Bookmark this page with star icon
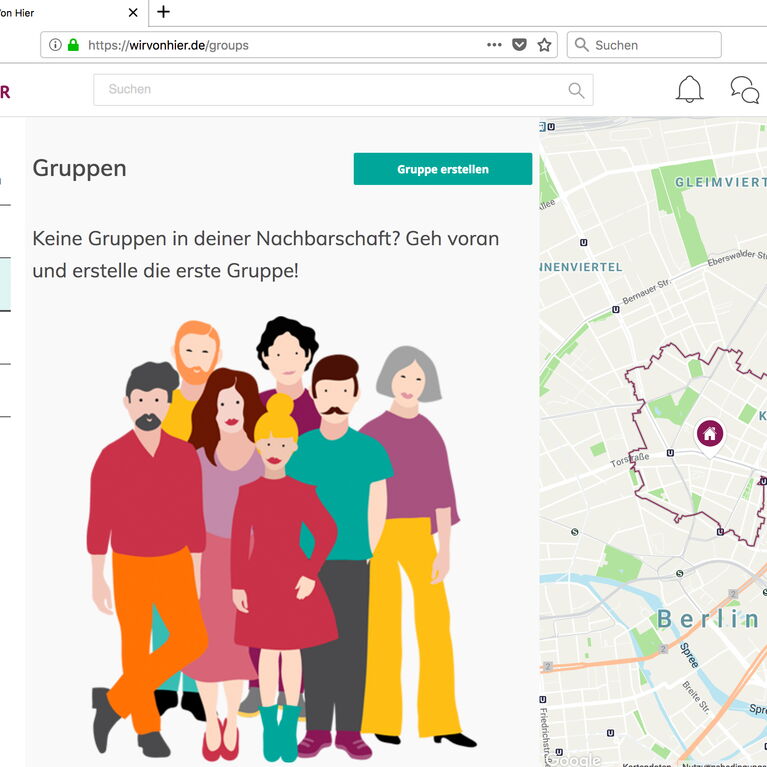Screen dimensions: 767x767 [x=544, y=45]
